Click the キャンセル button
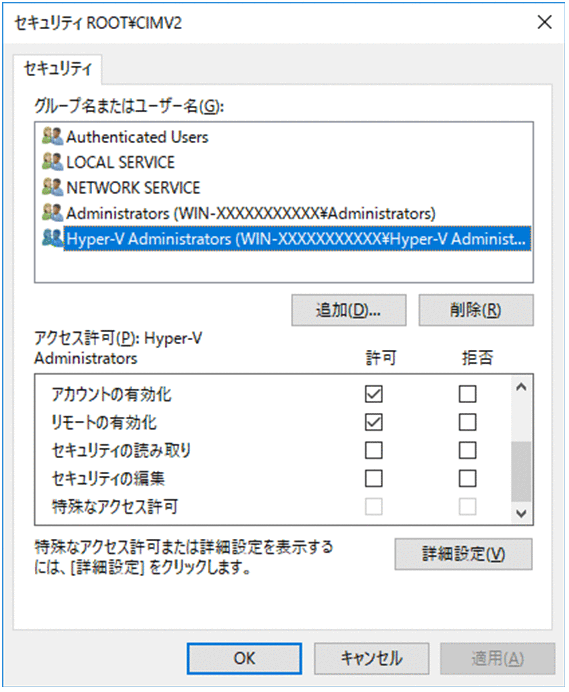The image size is (569, 692). click(x=371, y=658)
